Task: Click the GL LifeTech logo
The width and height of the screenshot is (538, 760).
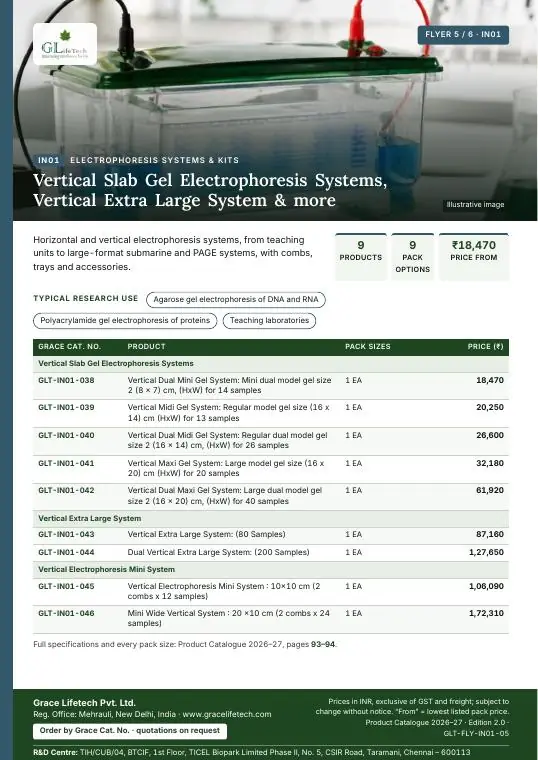Action: (65, 44)
